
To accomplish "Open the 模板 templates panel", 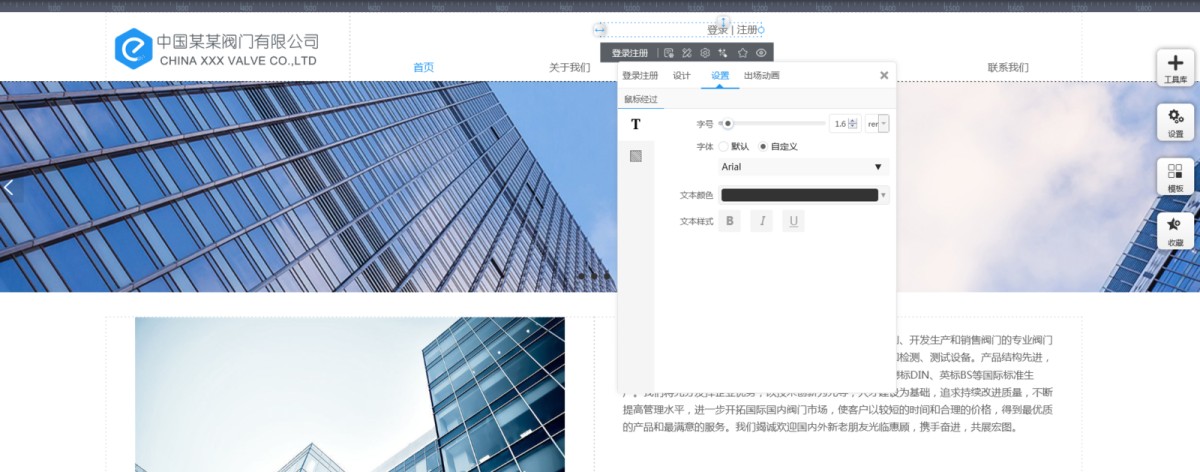I will (x=1175, y=177).
